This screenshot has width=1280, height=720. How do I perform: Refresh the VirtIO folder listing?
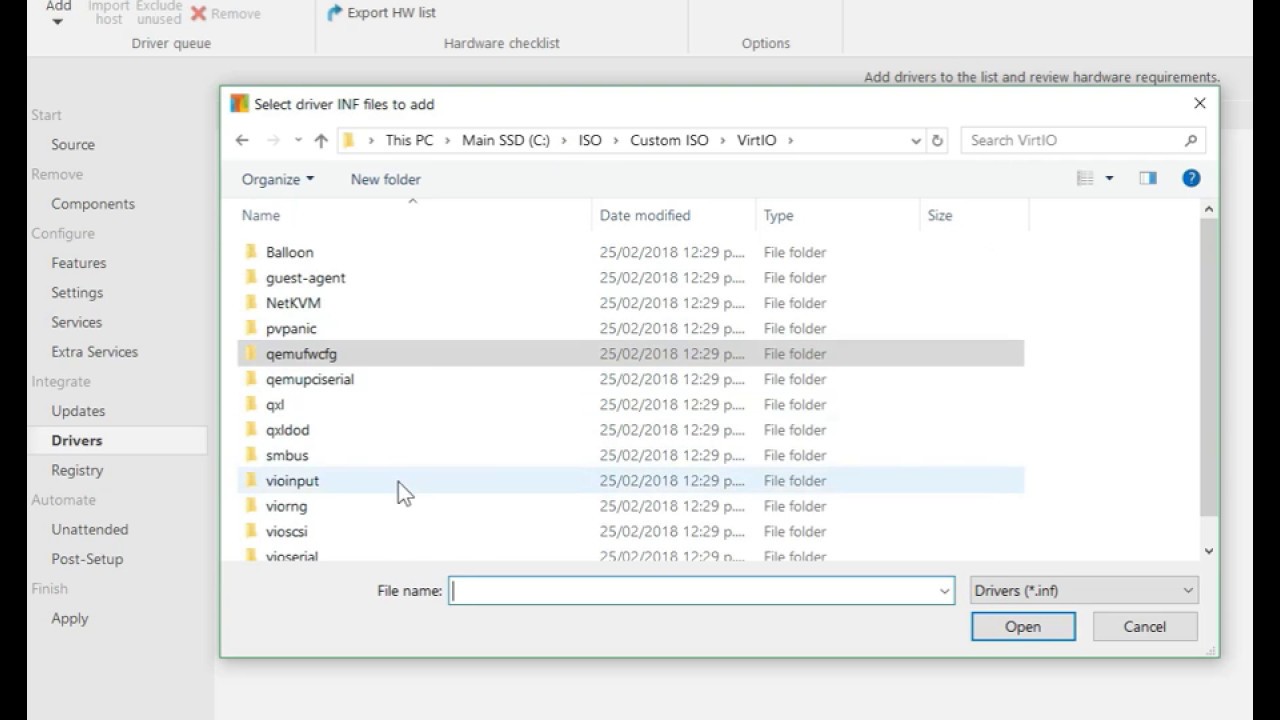937,141
